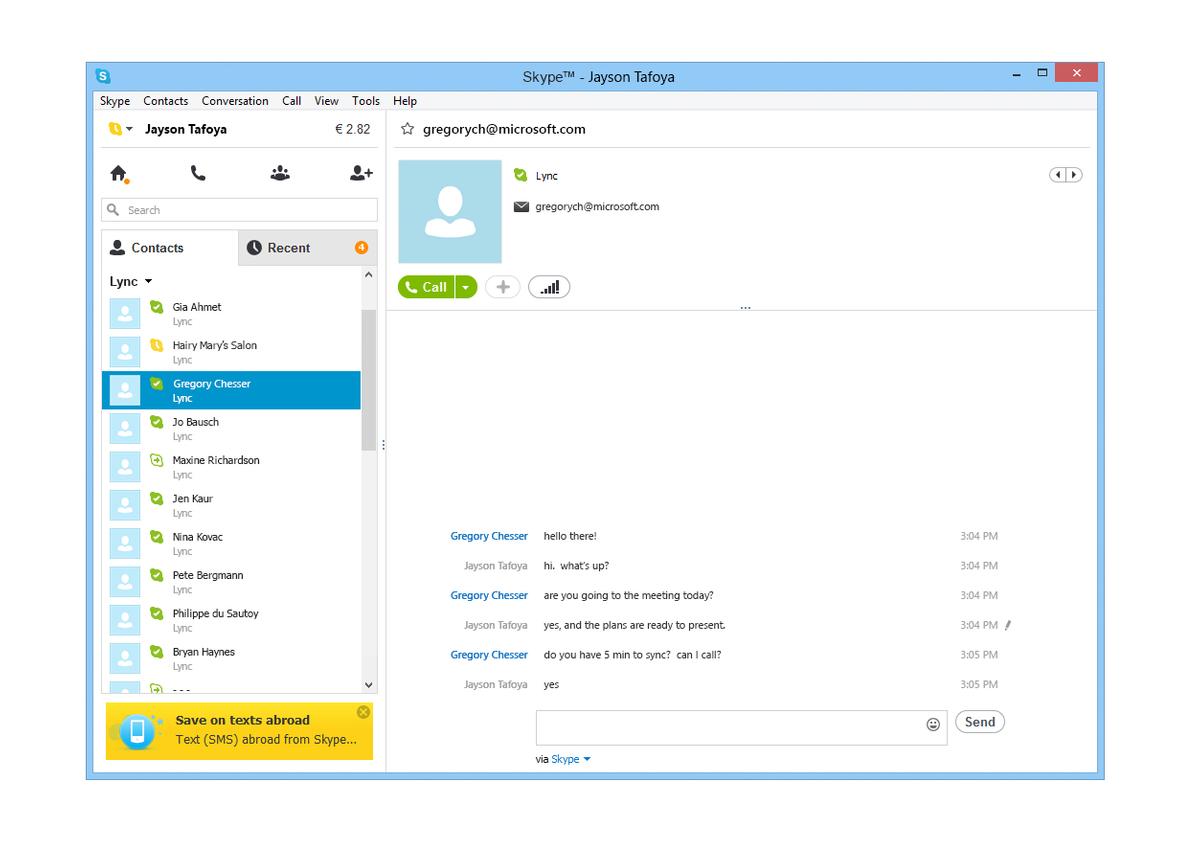This screenshot has width=1200, height=846.
Task: Click the envelope icon beside email address
Action: tap(521, 207)
